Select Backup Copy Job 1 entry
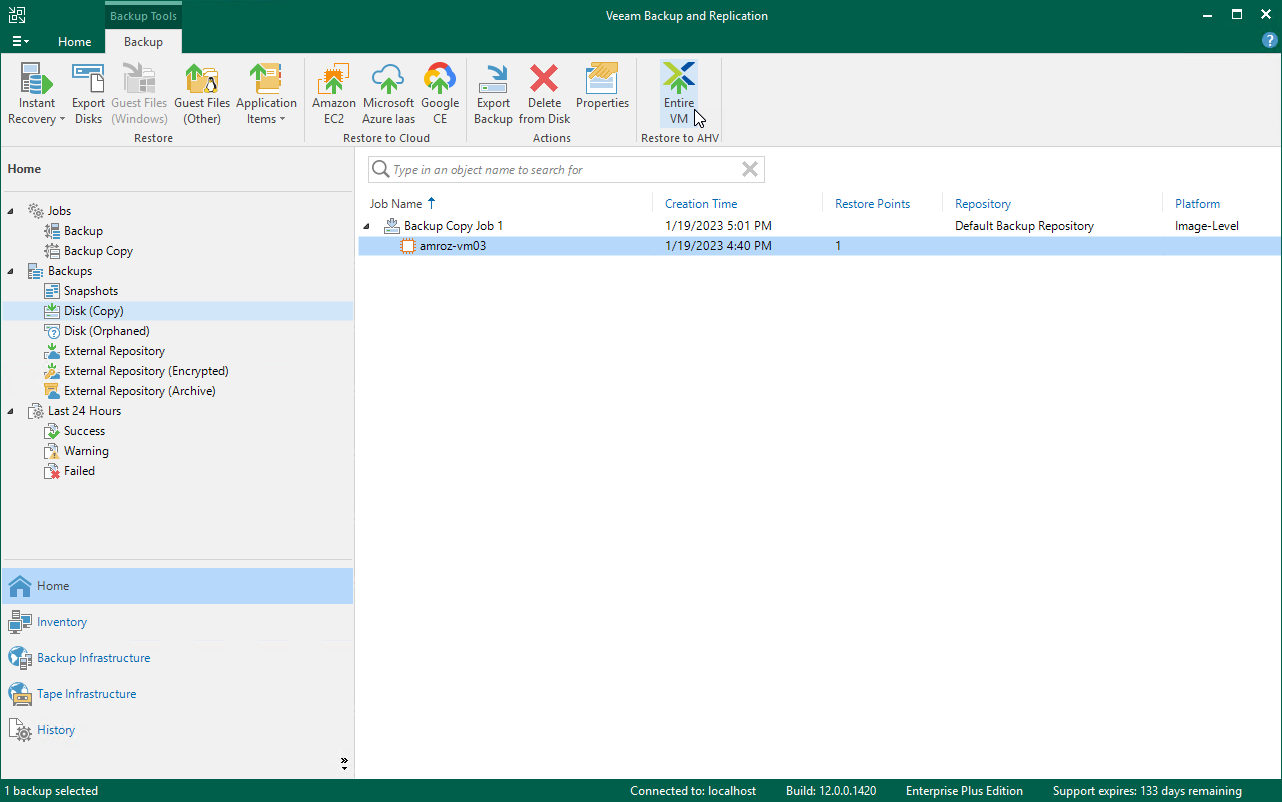The width and height of the screenshot is (1282, 802). pos(453,226)
